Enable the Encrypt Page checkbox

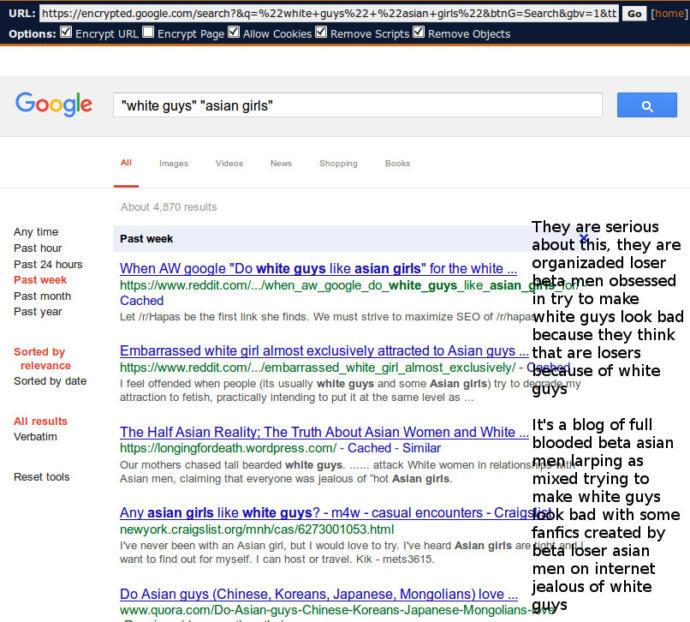[148, 32]
